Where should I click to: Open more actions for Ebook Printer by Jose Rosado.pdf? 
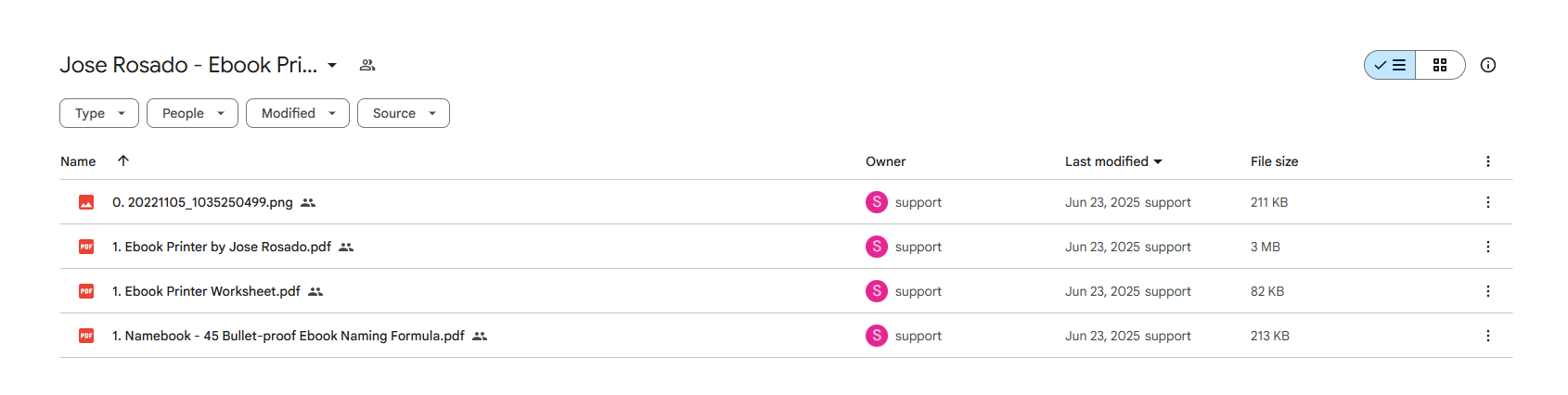pos(1488,247)
